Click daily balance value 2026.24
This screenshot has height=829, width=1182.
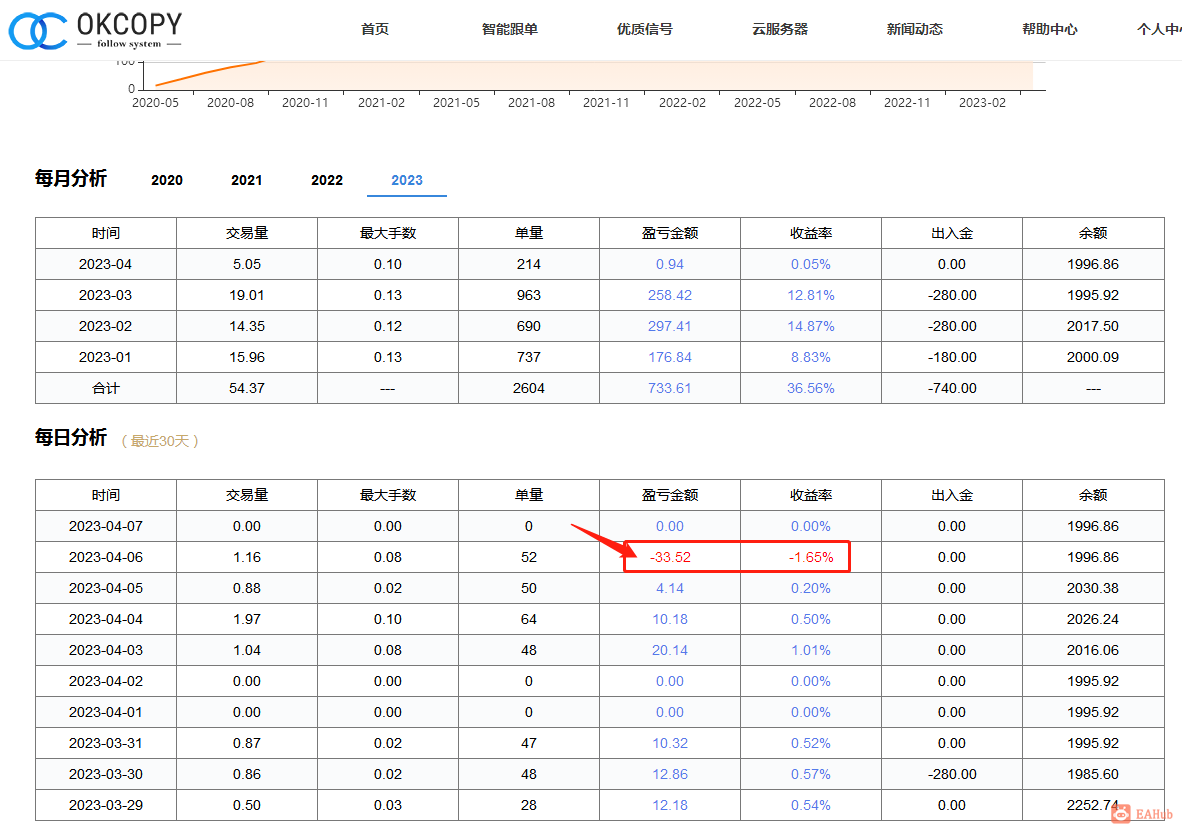(x=1092, y=619)
